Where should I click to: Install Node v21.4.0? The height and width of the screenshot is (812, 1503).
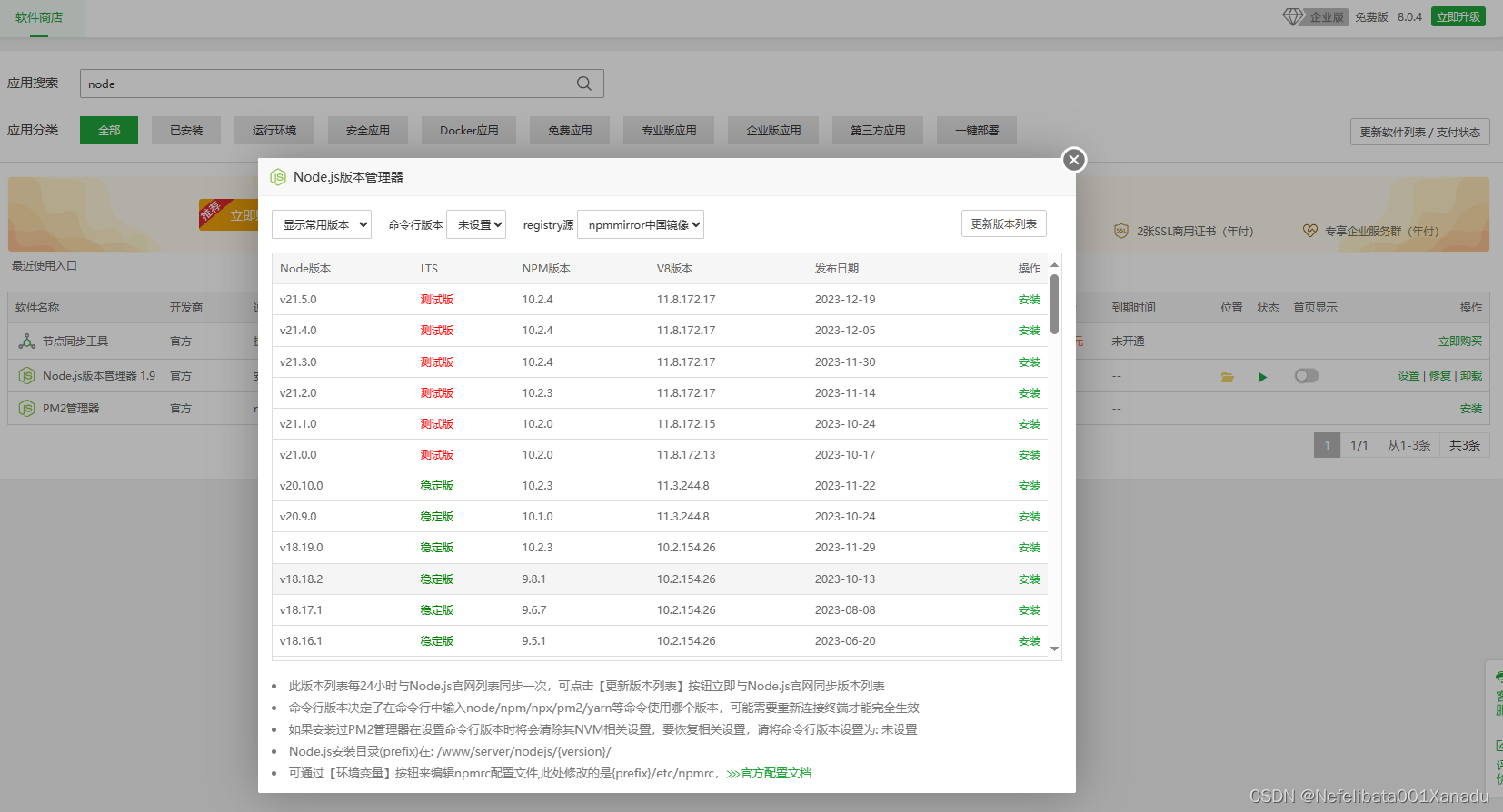(x=1030, y=331)
